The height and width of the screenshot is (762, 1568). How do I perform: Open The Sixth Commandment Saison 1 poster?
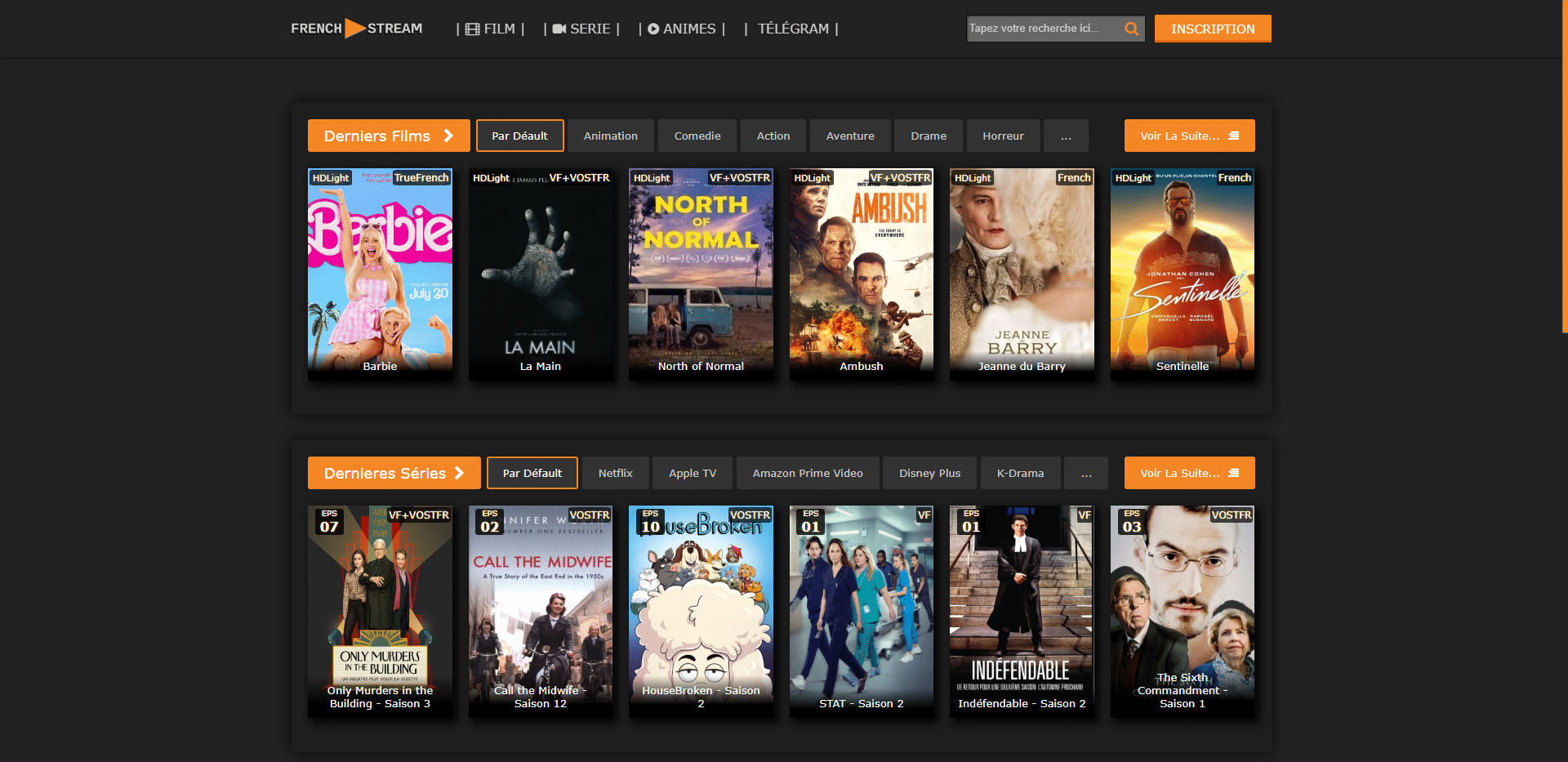[x=1183, y=612]
